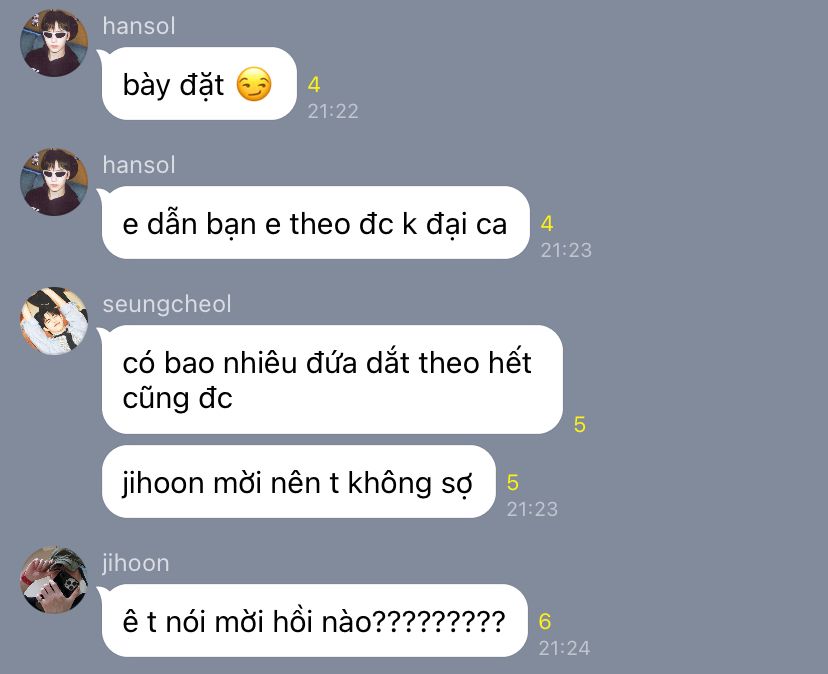Click the seungcheol sender name
828x674 pixels.
pyautogui.click(x=167, y=304)
